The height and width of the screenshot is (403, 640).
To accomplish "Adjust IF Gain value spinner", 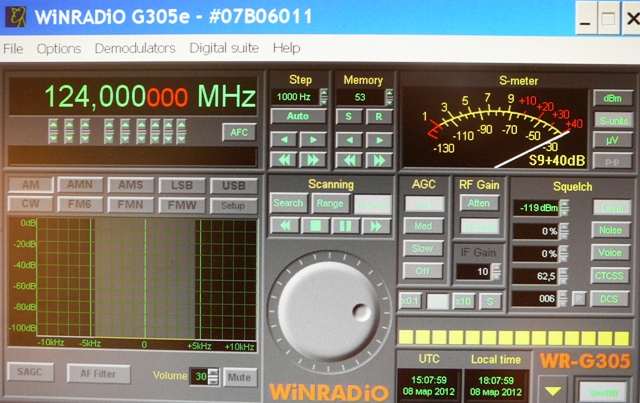I will (496, 272).
